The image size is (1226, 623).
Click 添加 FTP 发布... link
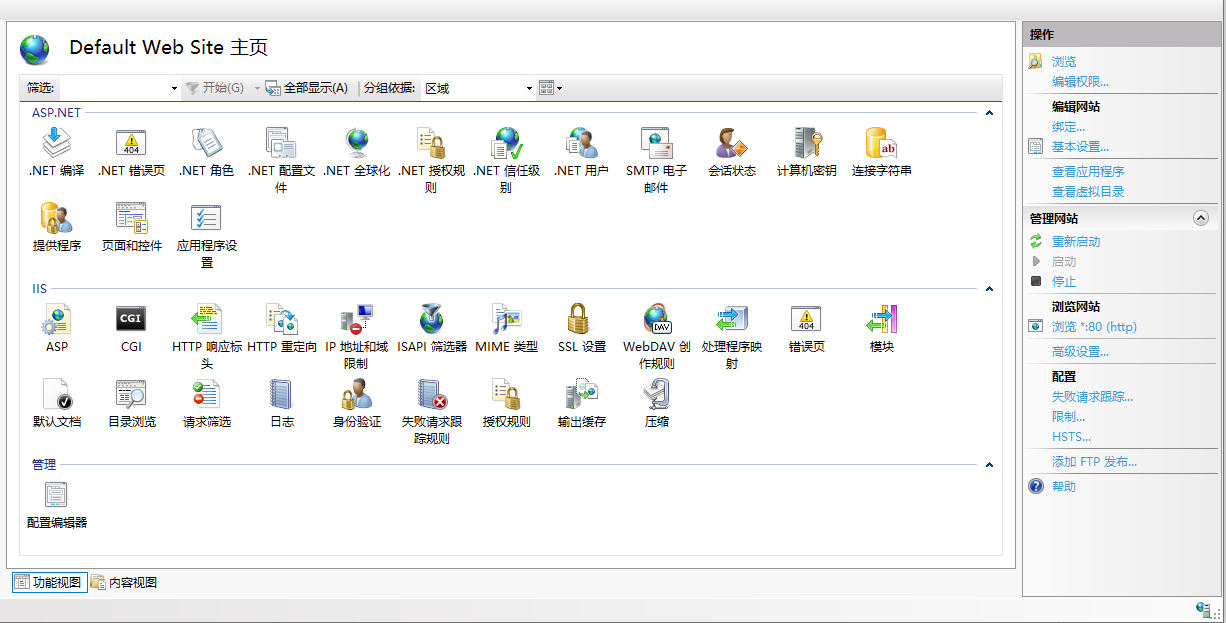click(1094, 462)
